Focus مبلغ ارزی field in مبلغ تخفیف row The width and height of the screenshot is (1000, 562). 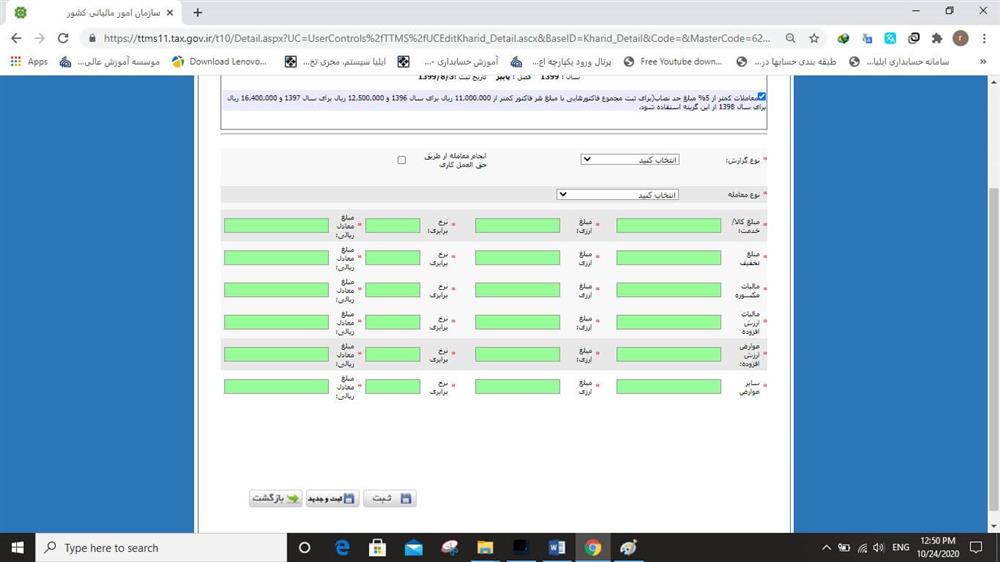pyautogui.click(x=517, y=258)
